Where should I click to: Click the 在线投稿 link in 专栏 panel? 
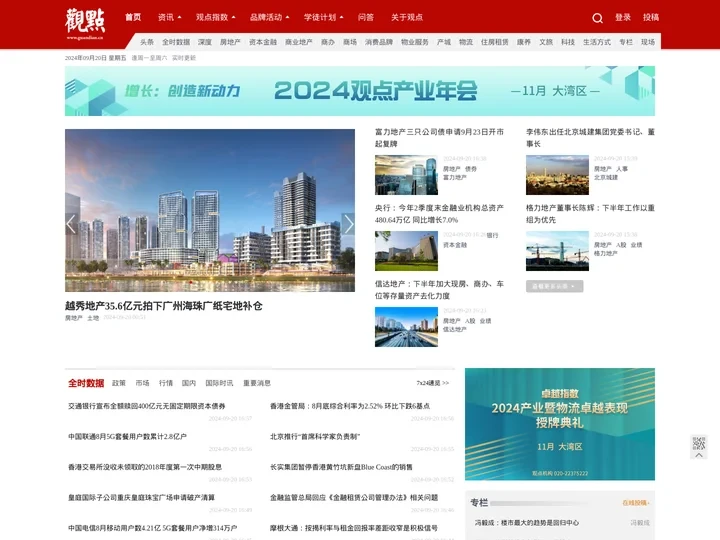pos(636,503)
